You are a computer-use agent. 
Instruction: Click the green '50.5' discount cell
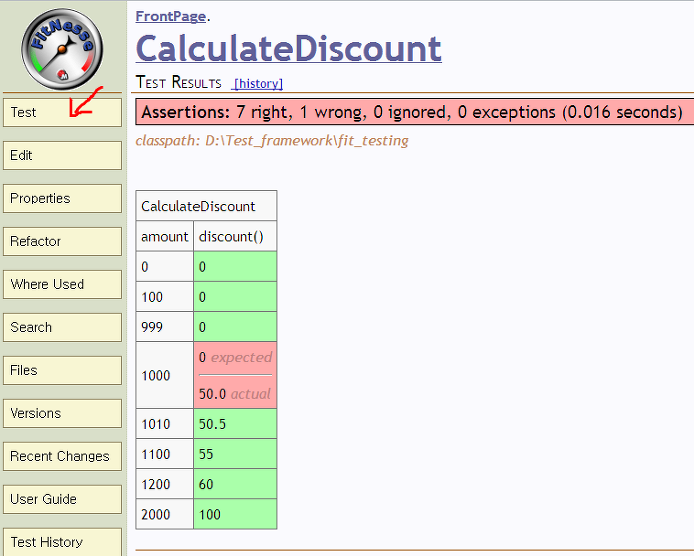click(x=235, y=424)
